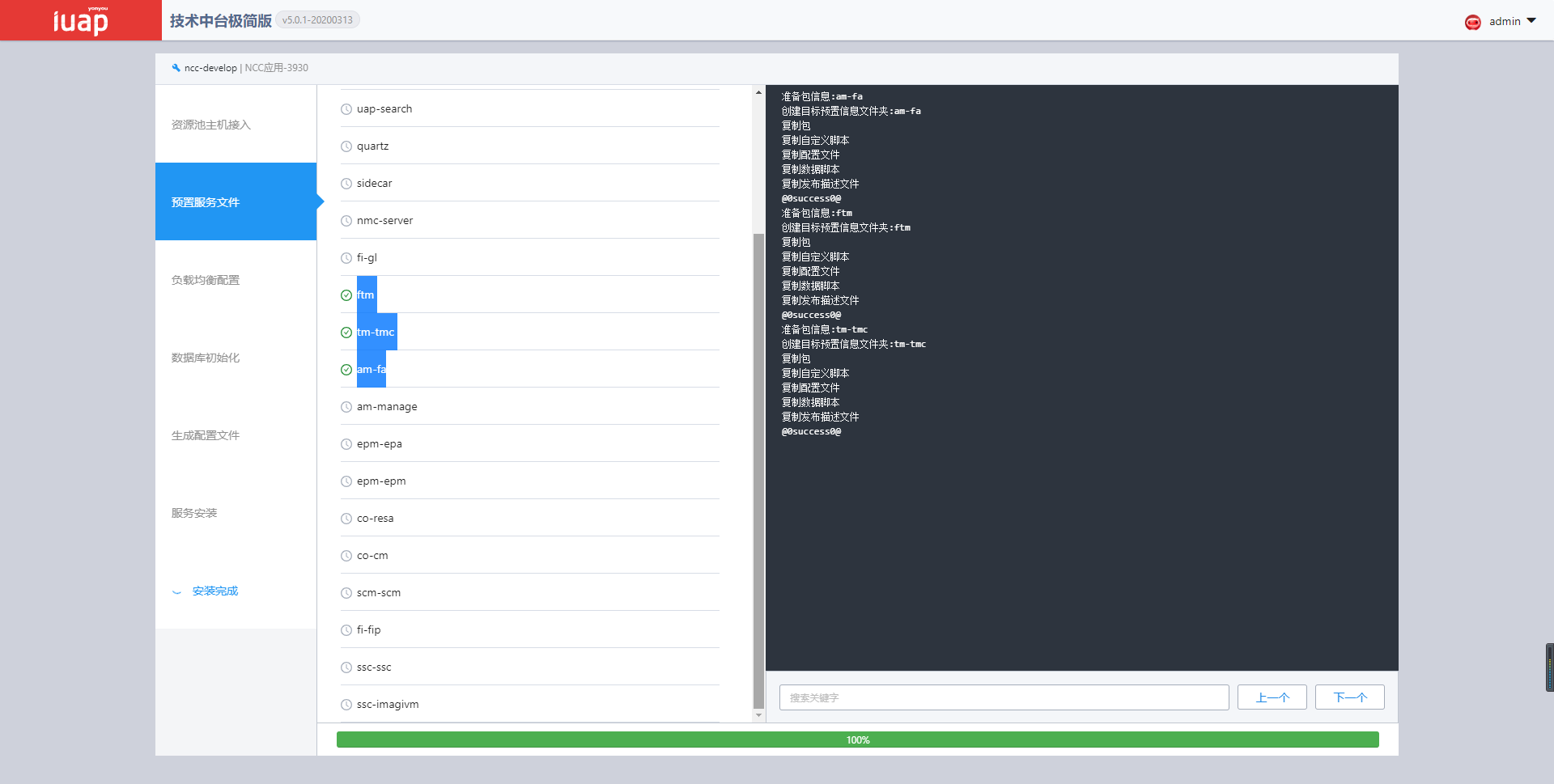
Task: Click the 下一个 button
Action: 1349,697
